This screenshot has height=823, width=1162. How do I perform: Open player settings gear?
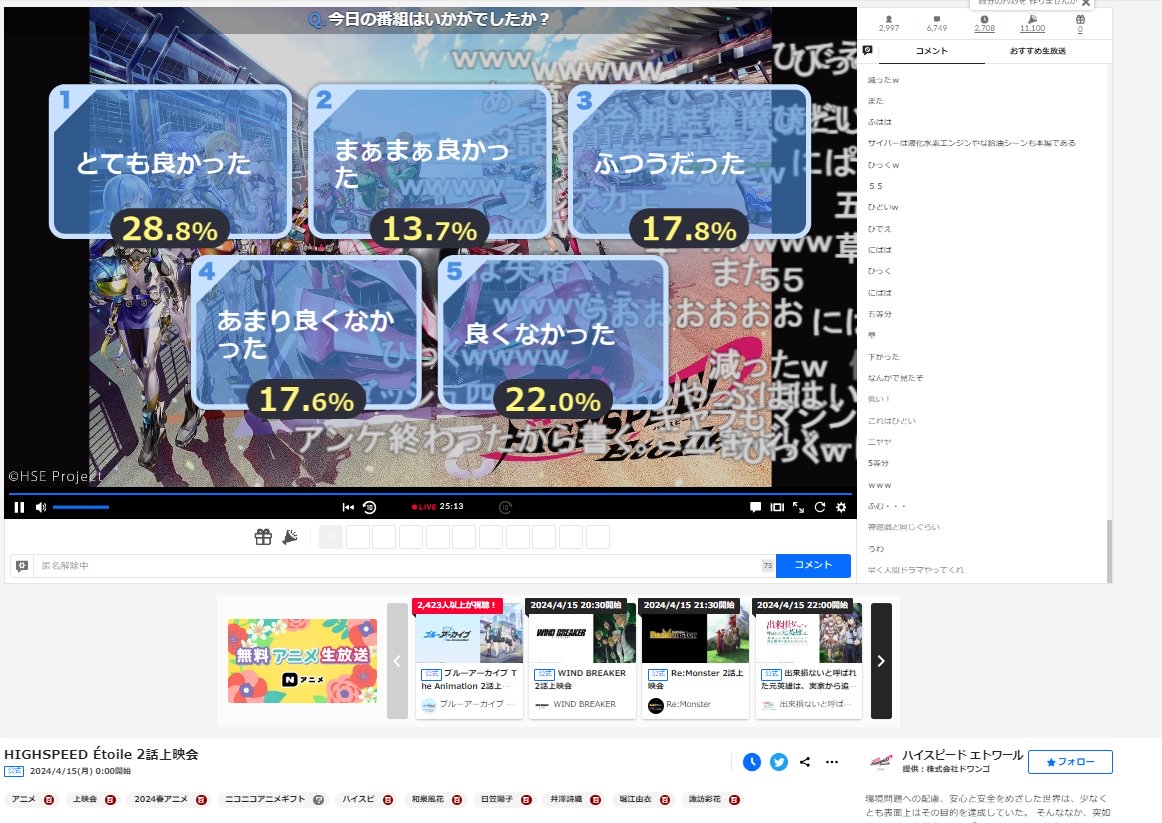click(841, 507)
